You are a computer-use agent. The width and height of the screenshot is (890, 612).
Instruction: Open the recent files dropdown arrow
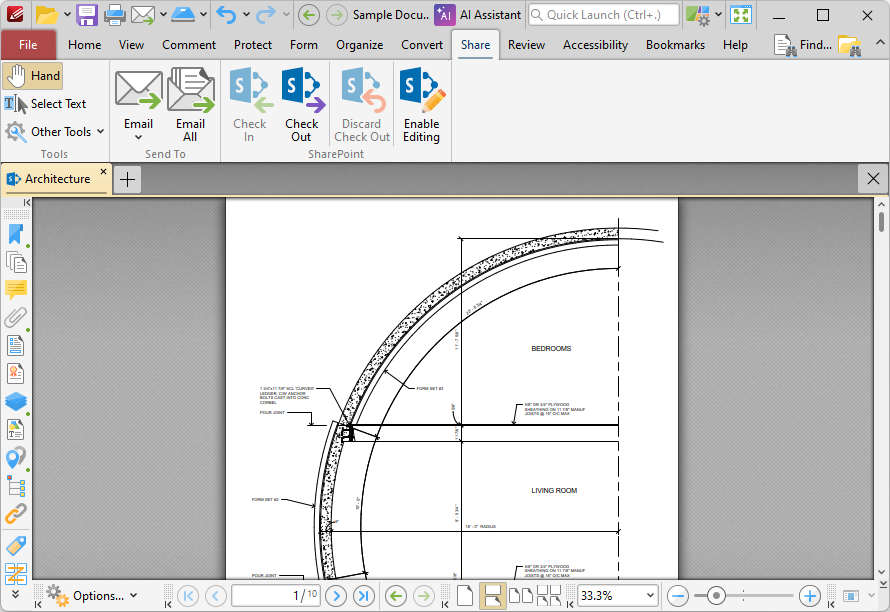click(x=66, y=15)
